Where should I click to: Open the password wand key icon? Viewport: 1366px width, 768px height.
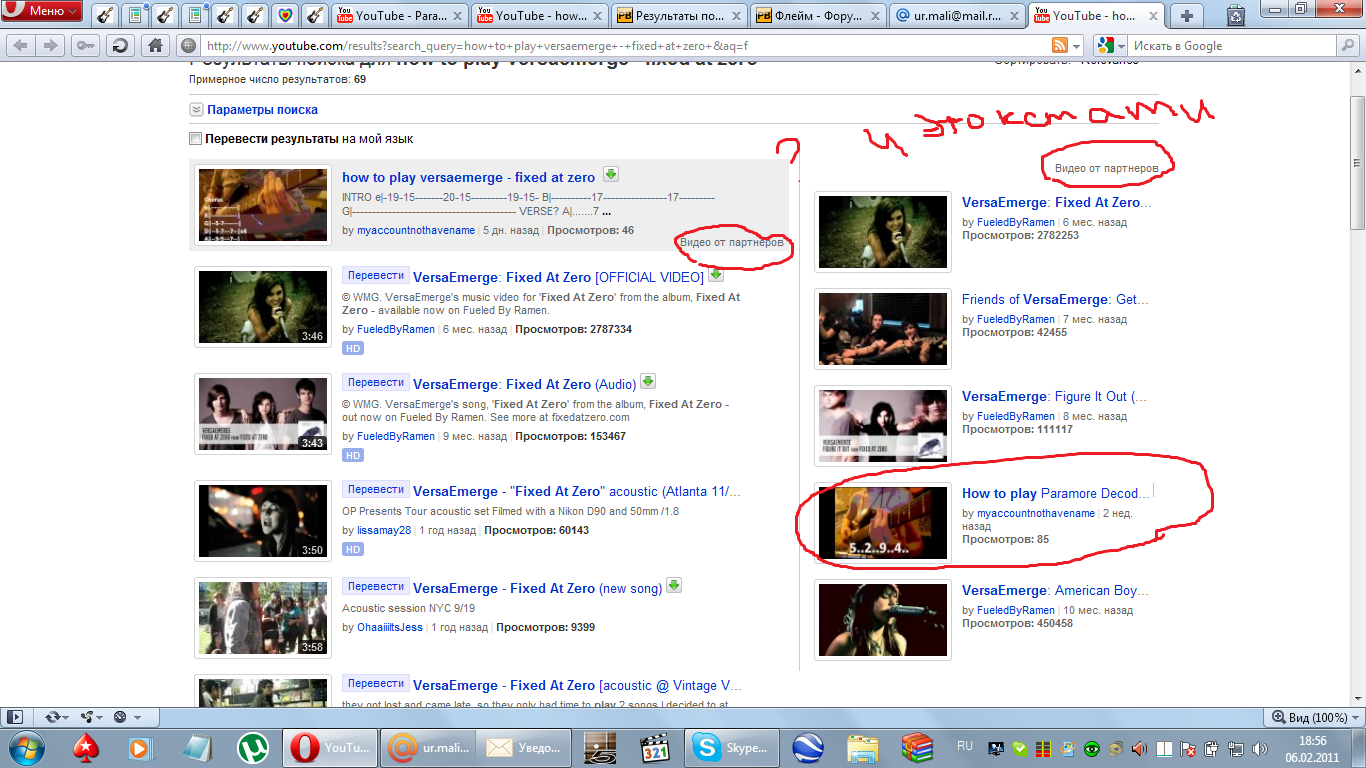tap(85, 46)
